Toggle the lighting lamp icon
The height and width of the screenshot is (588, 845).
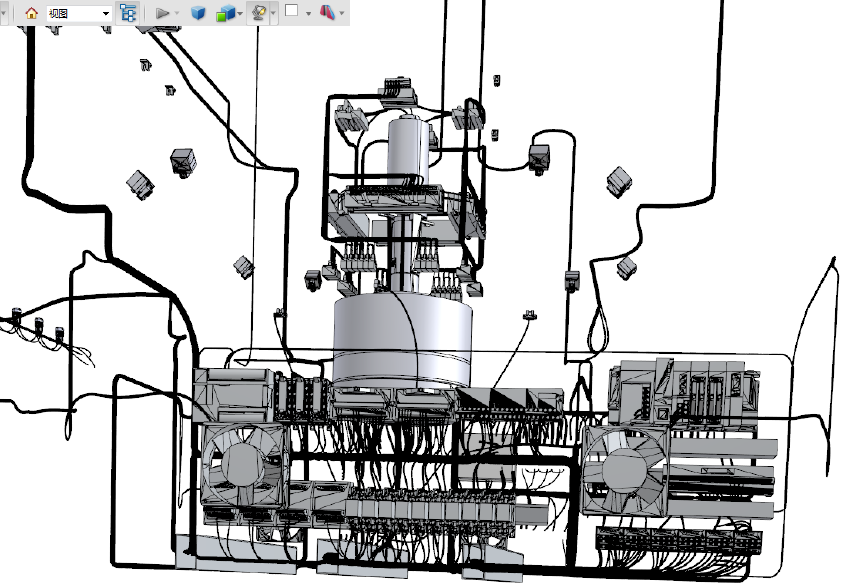pos(259,13)
